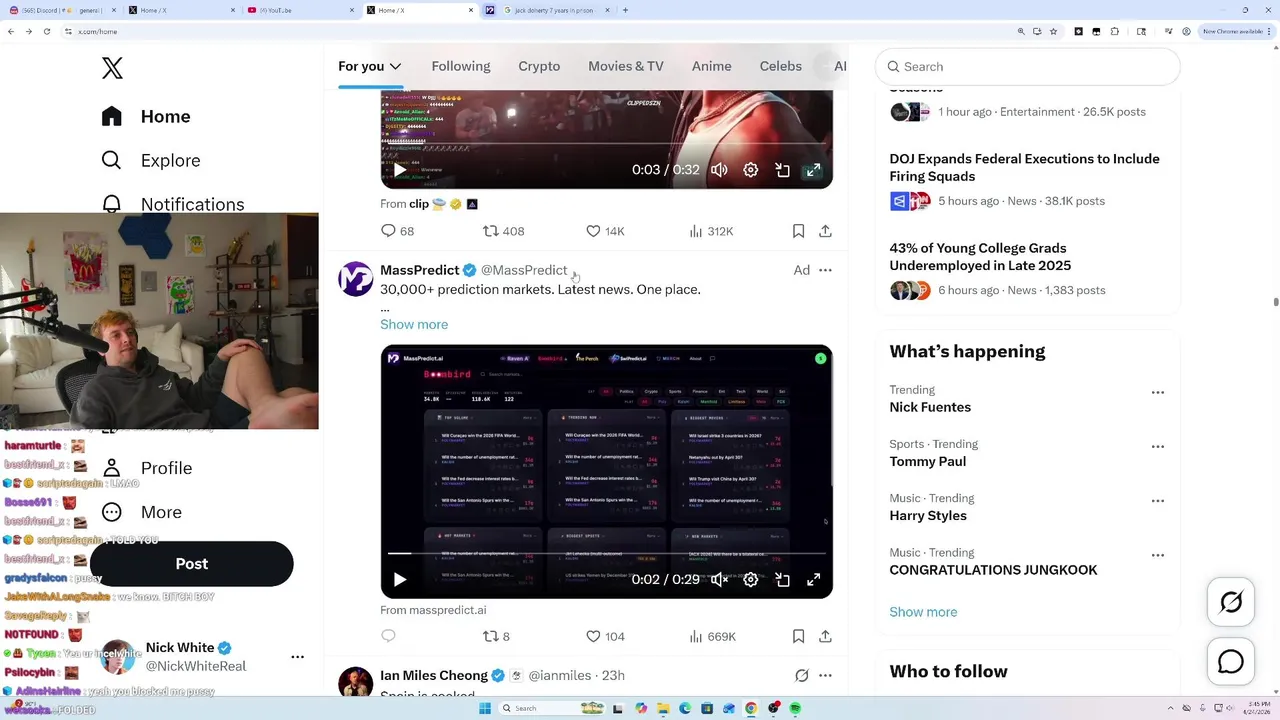Screen dimensions: 1280x720
Task: Open the floating Messages chat button
Action: tap(1231, 662)
